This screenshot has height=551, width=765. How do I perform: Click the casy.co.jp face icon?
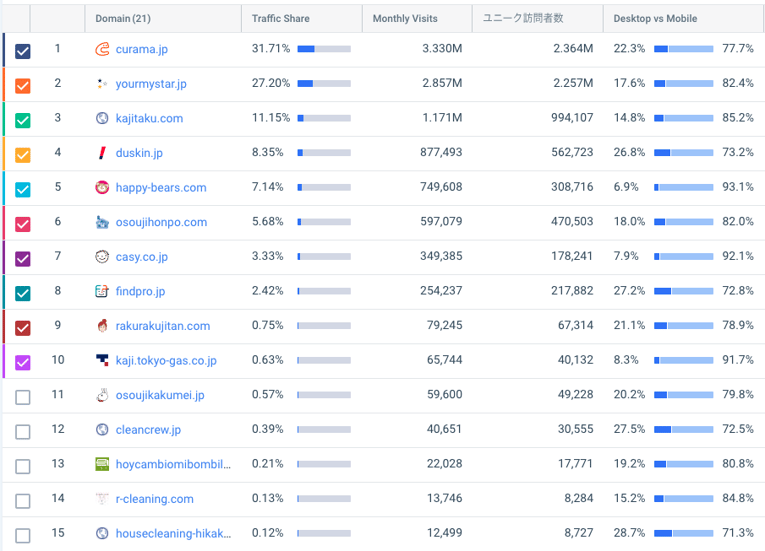click(102, 257)
